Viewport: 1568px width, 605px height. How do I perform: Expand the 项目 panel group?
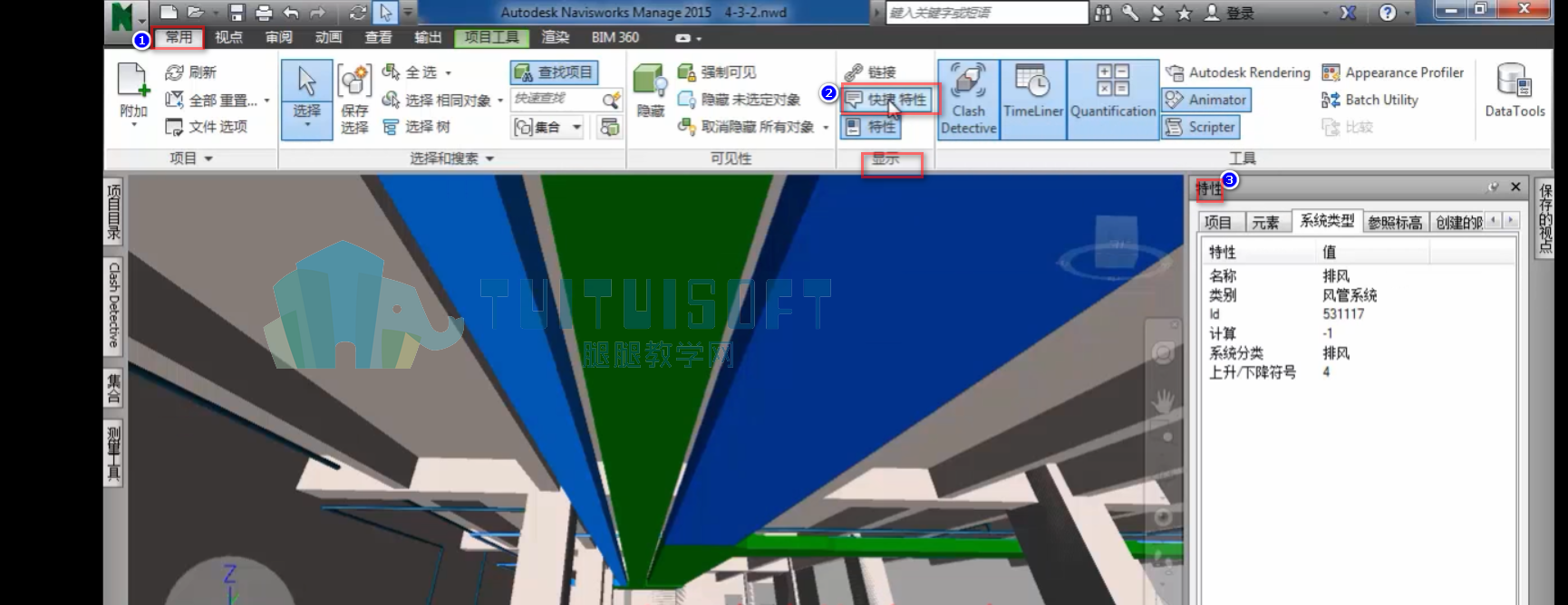tap(191, 158)
